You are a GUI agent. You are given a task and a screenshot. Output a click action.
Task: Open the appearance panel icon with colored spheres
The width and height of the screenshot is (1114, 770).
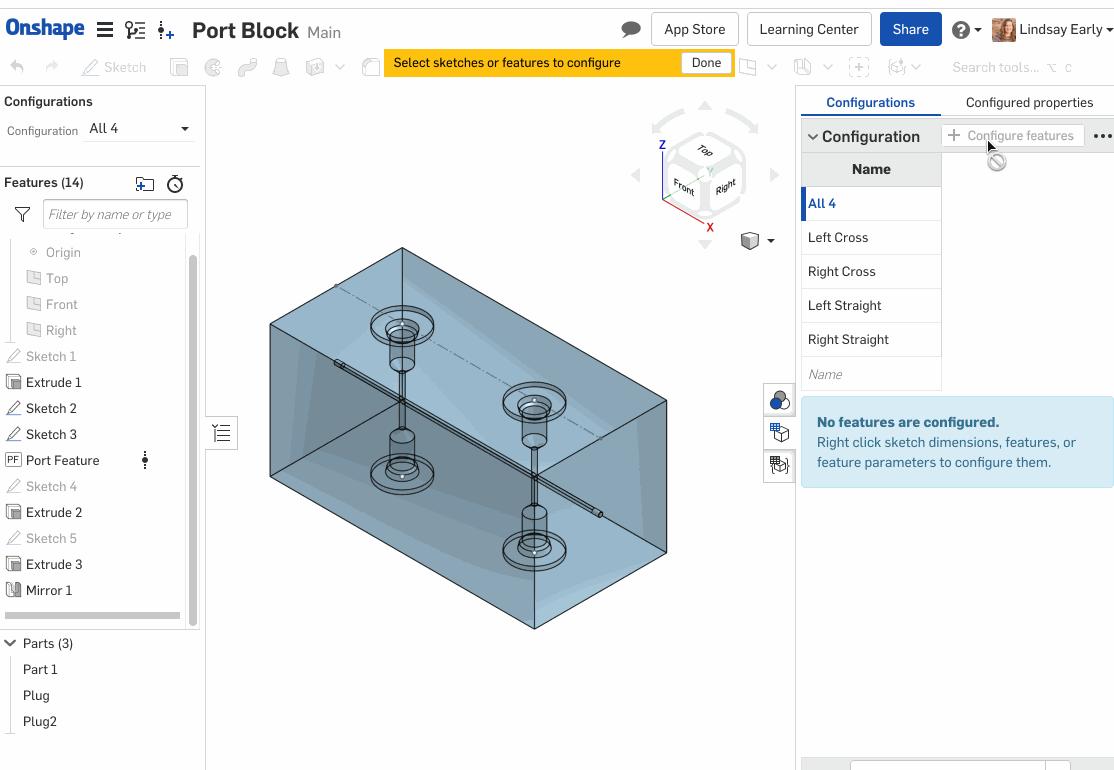click(x=779, y=401)
